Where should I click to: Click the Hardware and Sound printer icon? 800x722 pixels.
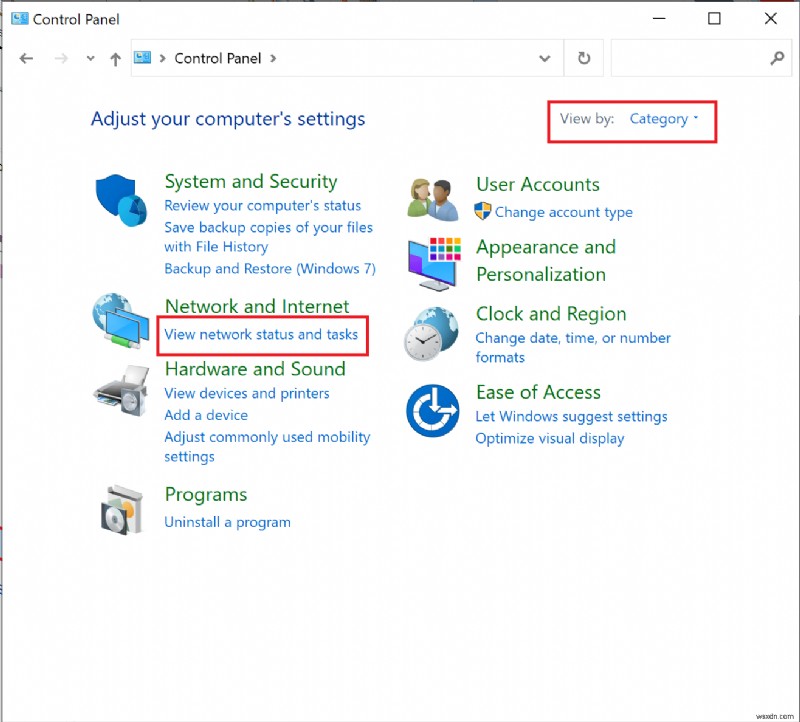[121, 389]
